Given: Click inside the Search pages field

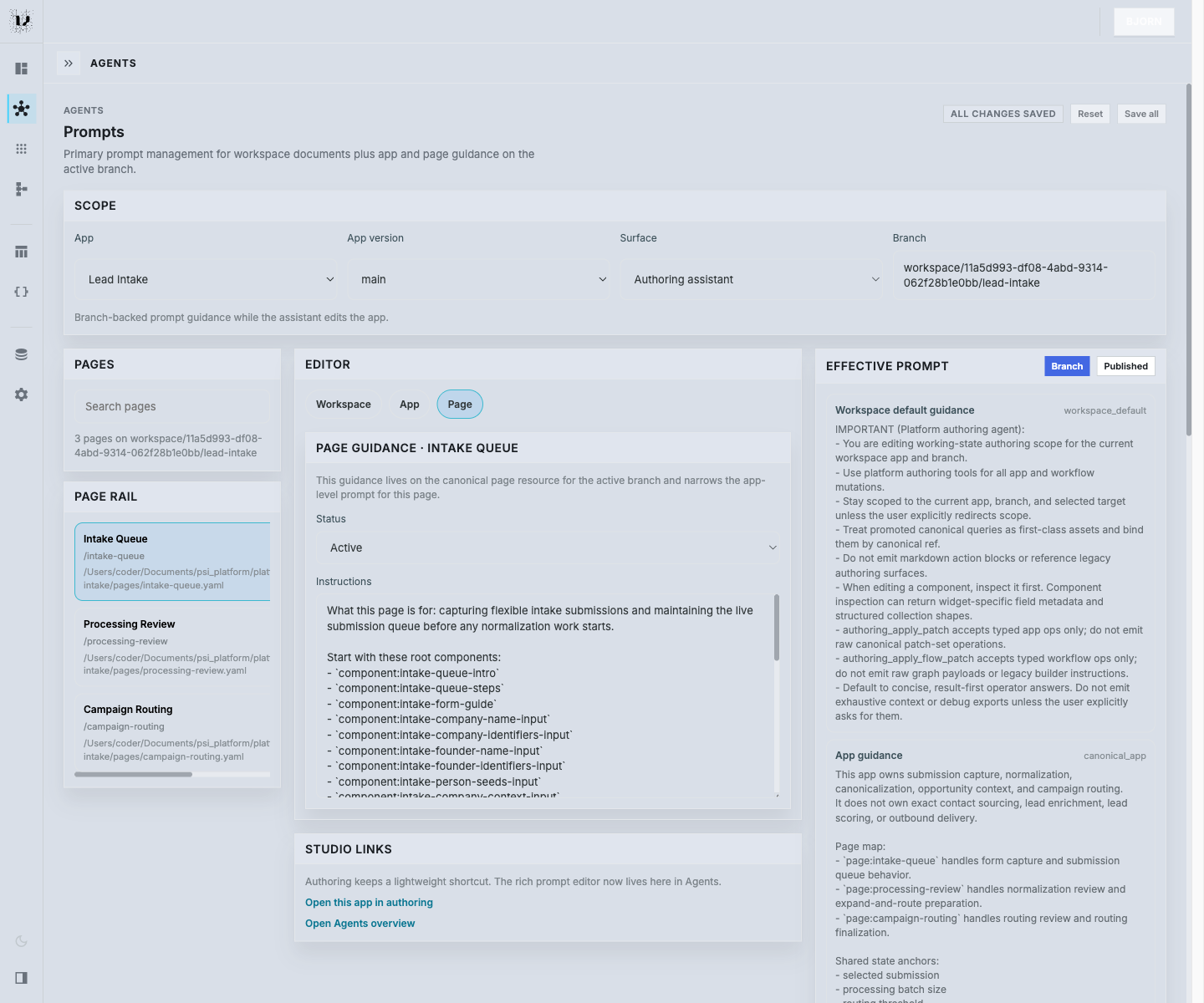Looking at the screenshot, I should [x=171, y=406].
